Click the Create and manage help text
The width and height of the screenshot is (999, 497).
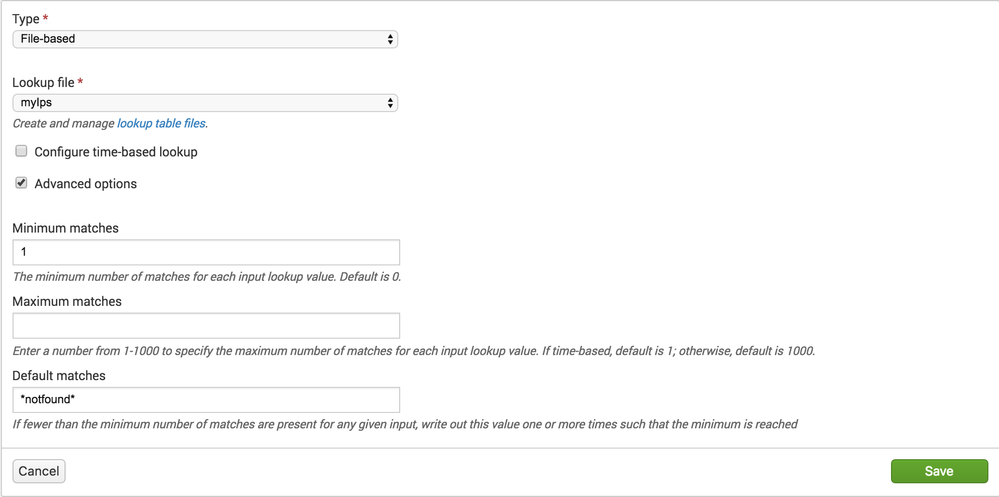tap(64, 124)
